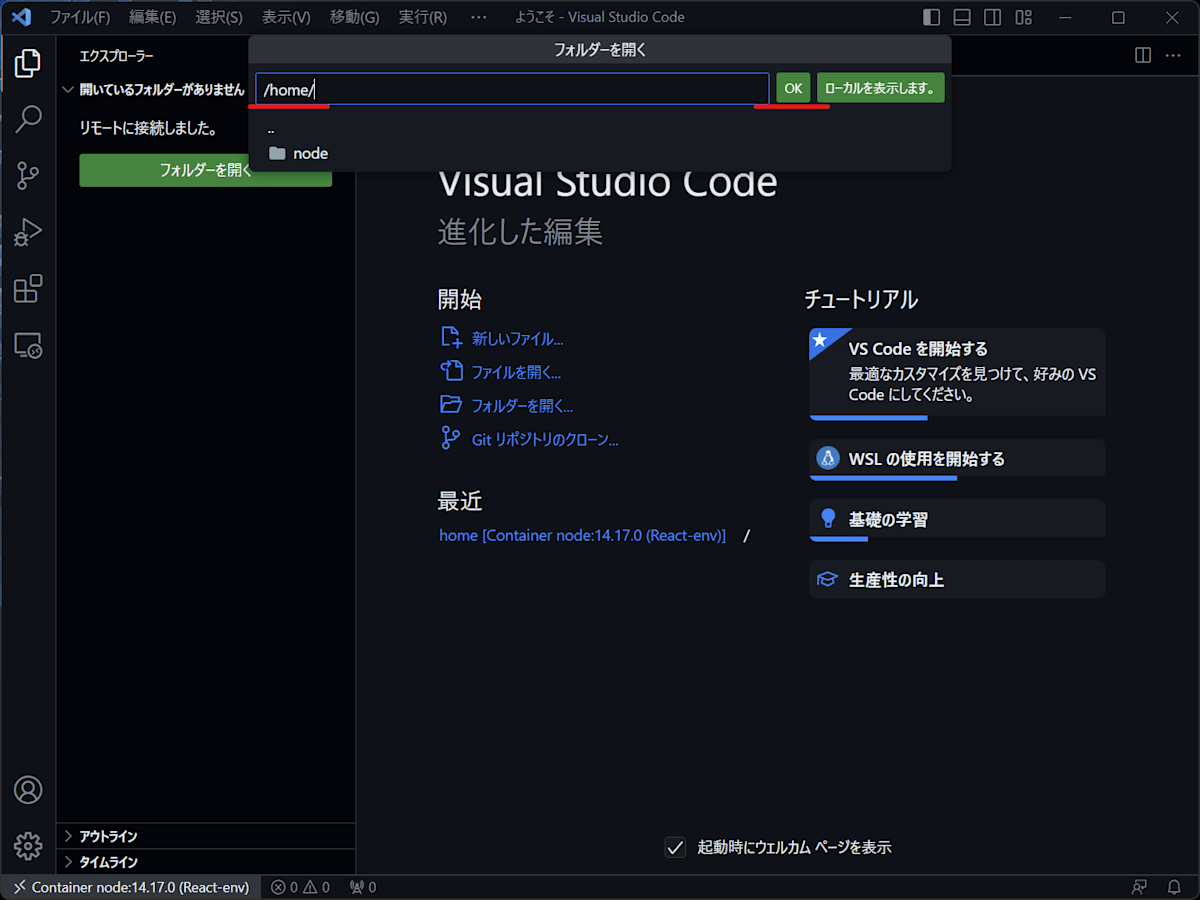Screen dimensions: 1200x900
Task: Toggle the panel visibility icon
Action: click(961, 17)
